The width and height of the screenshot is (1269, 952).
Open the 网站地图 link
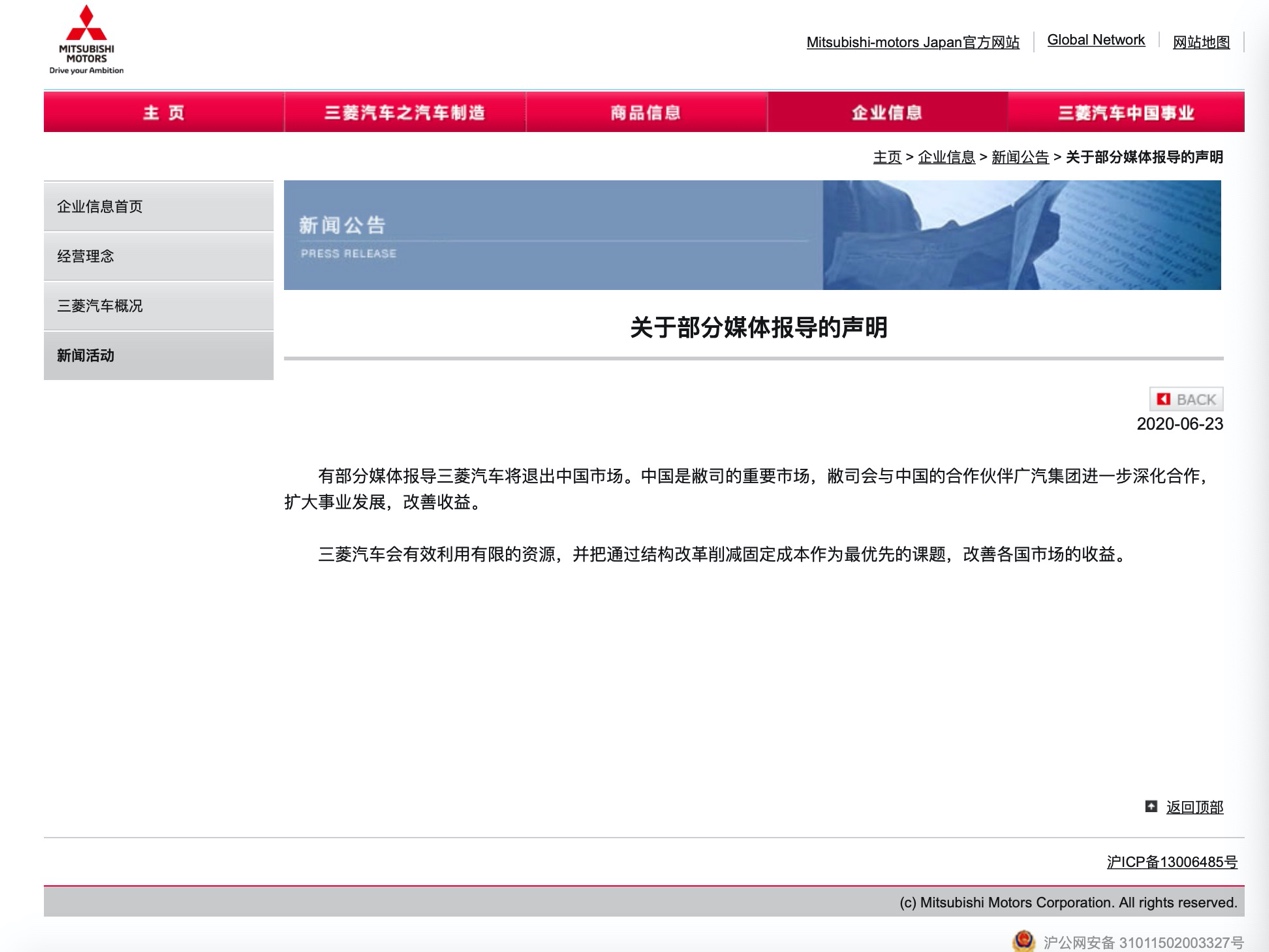point(1201,42)
